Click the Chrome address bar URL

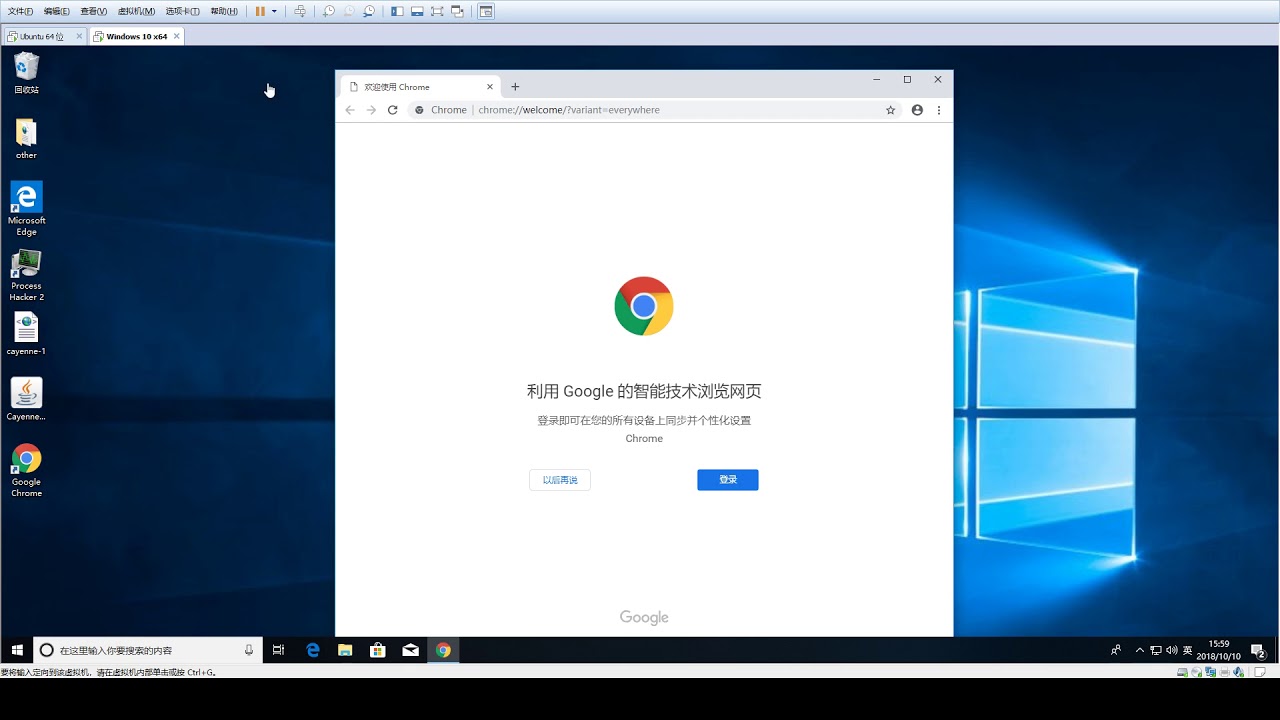pyautogui.click(x=569, y=110)
